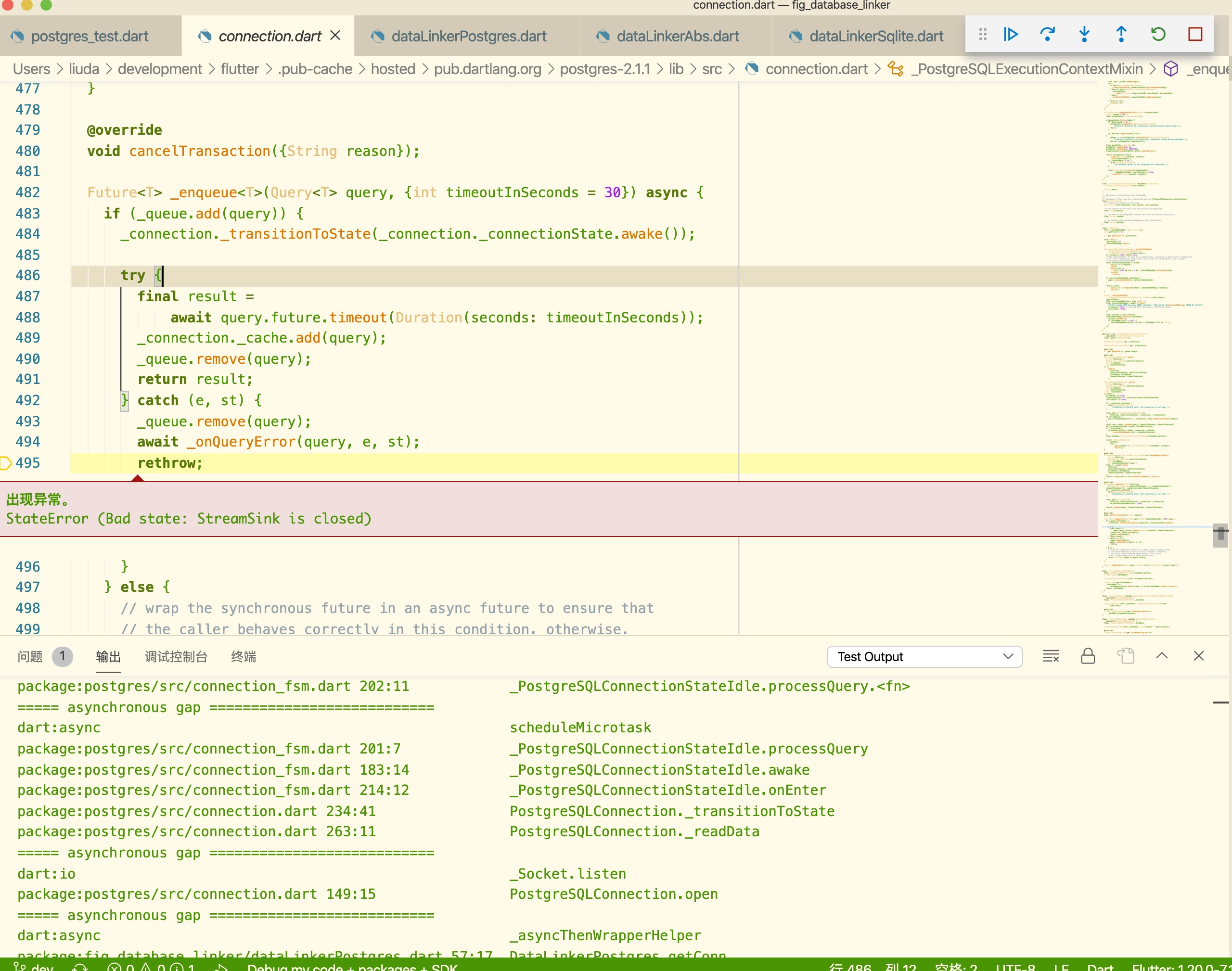Click the lib breadcrumb segment

tap(676, 69)
